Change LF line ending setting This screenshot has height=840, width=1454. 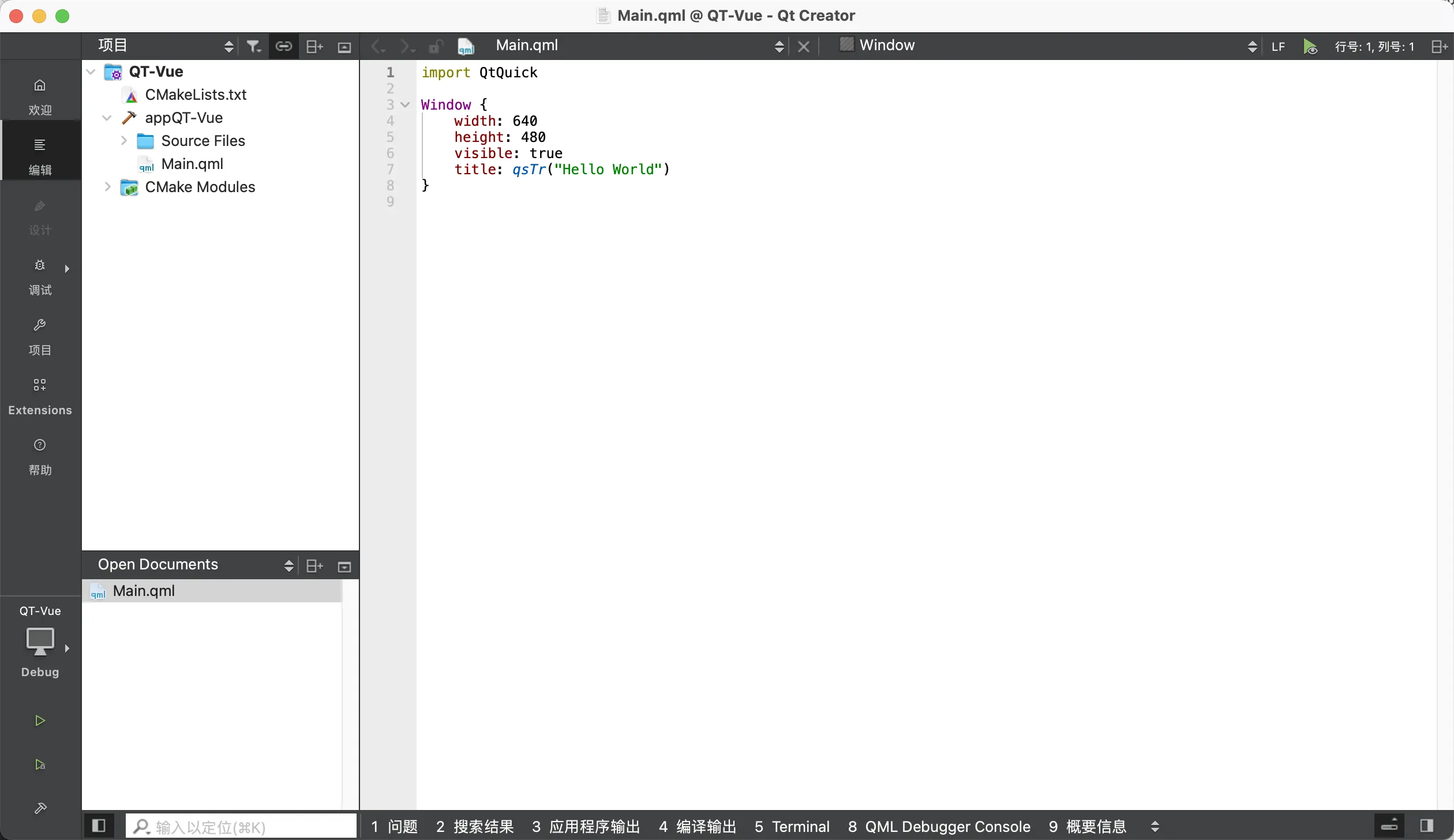pos(1279,47)
